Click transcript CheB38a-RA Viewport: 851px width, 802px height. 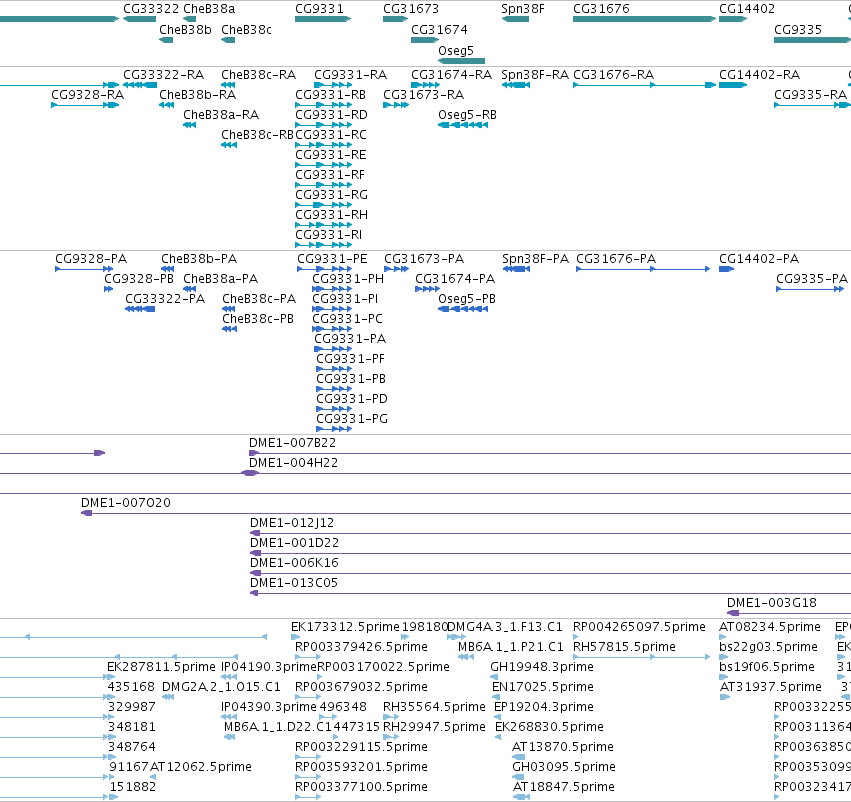point(221,115)
